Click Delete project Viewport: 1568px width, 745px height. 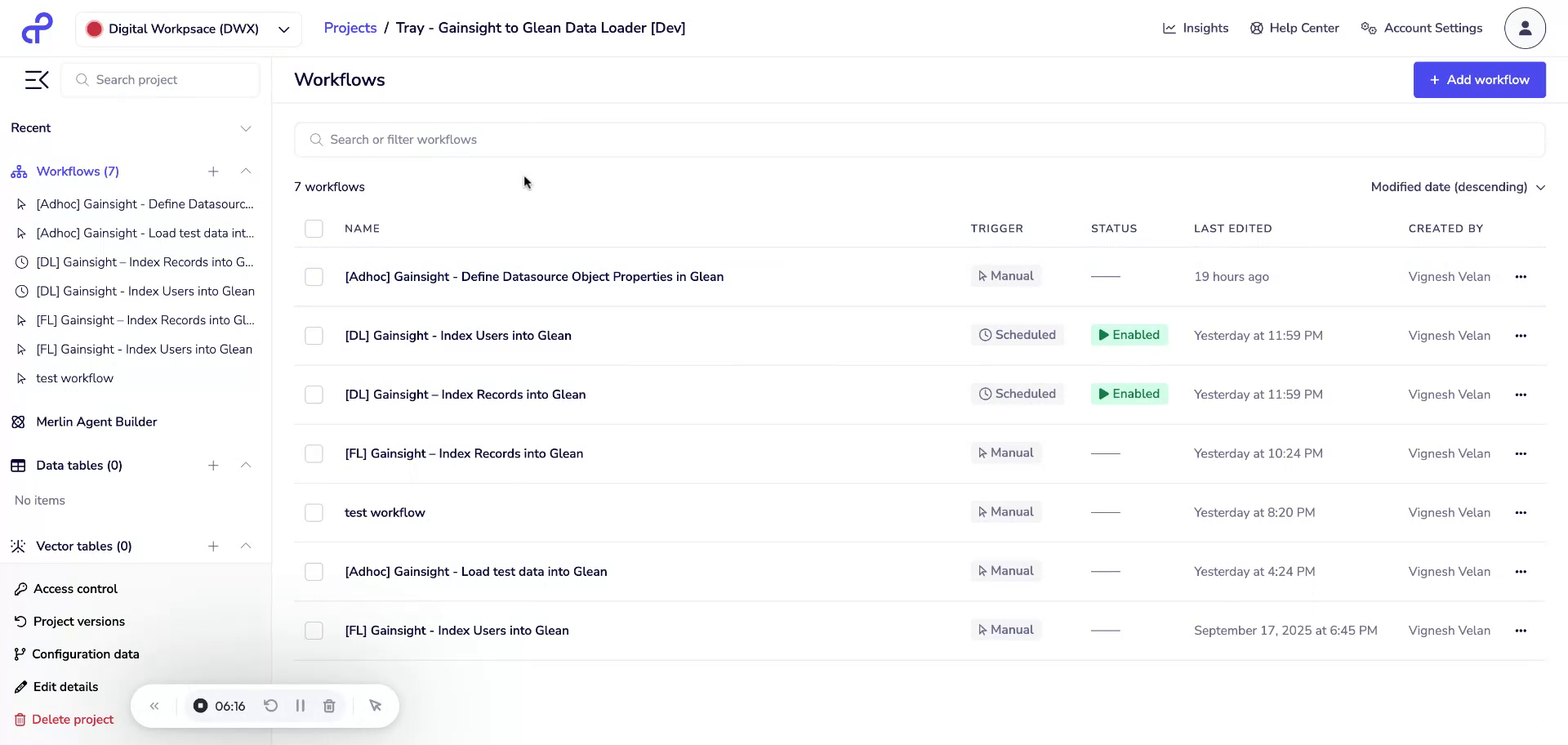72,719
